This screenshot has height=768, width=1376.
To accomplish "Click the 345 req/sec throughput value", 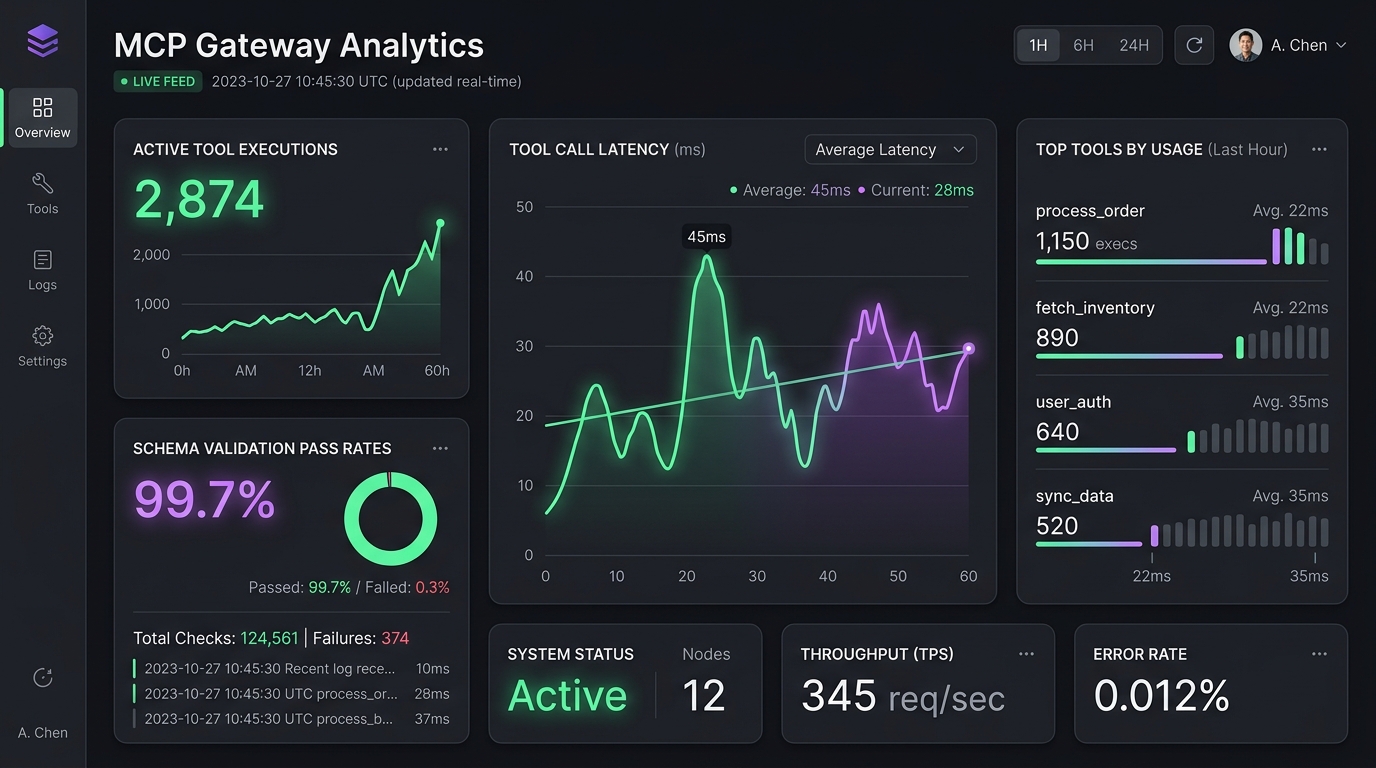I will (902, 696).
